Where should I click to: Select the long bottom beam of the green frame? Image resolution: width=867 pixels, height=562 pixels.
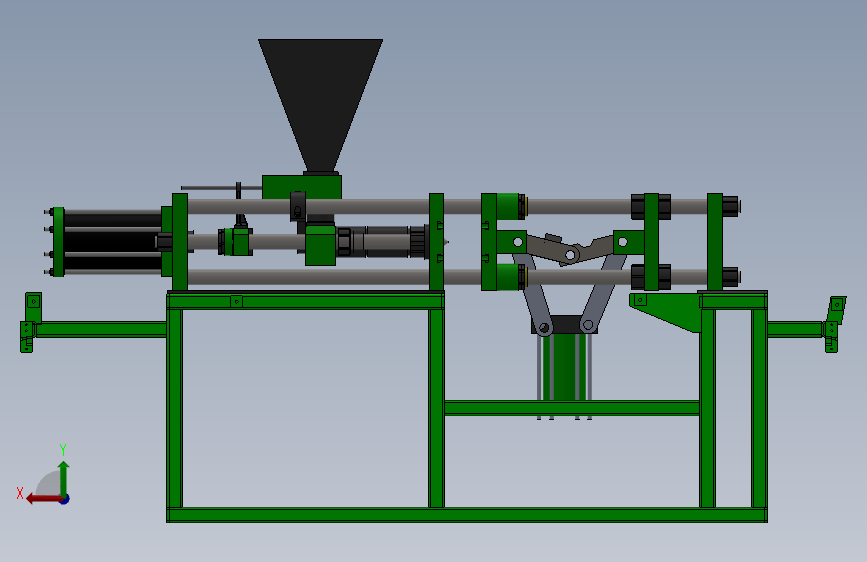467,515
